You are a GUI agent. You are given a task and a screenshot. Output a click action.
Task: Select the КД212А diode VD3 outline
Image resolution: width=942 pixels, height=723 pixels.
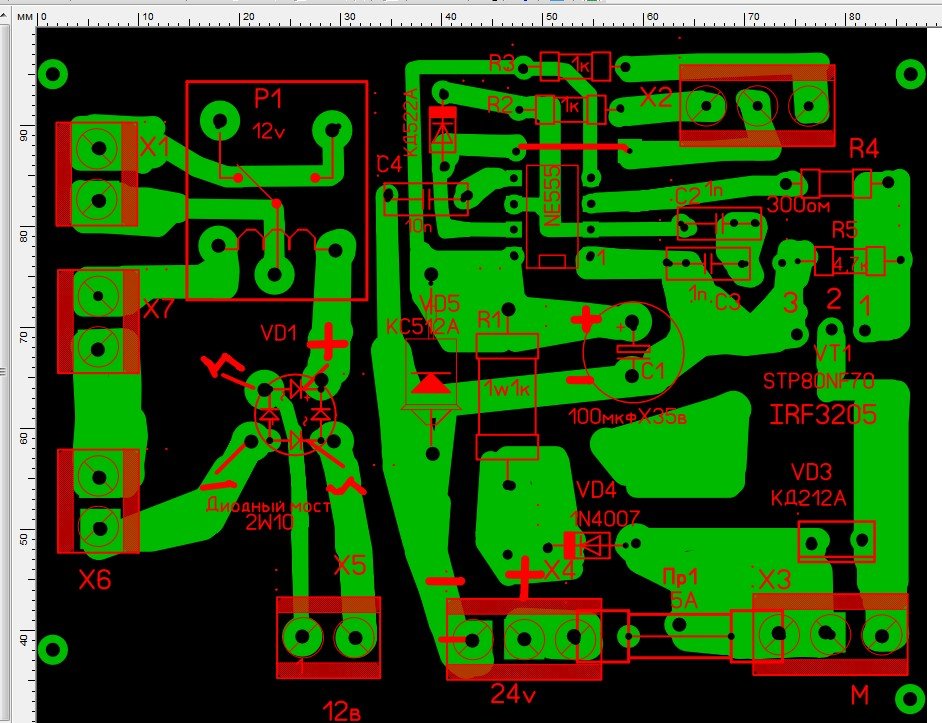[836, 542]
